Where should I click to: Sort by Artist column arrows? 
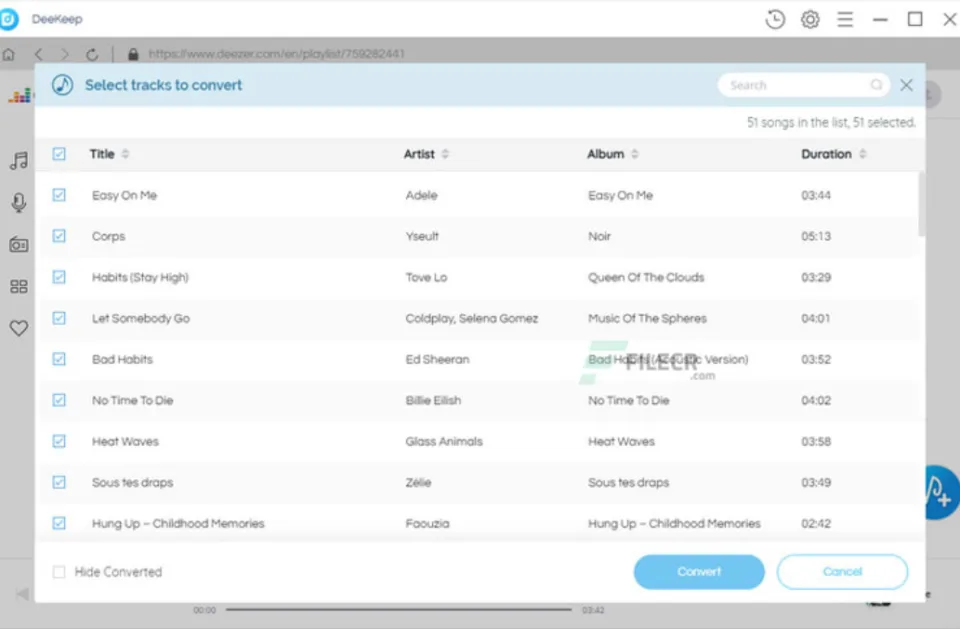445,154
